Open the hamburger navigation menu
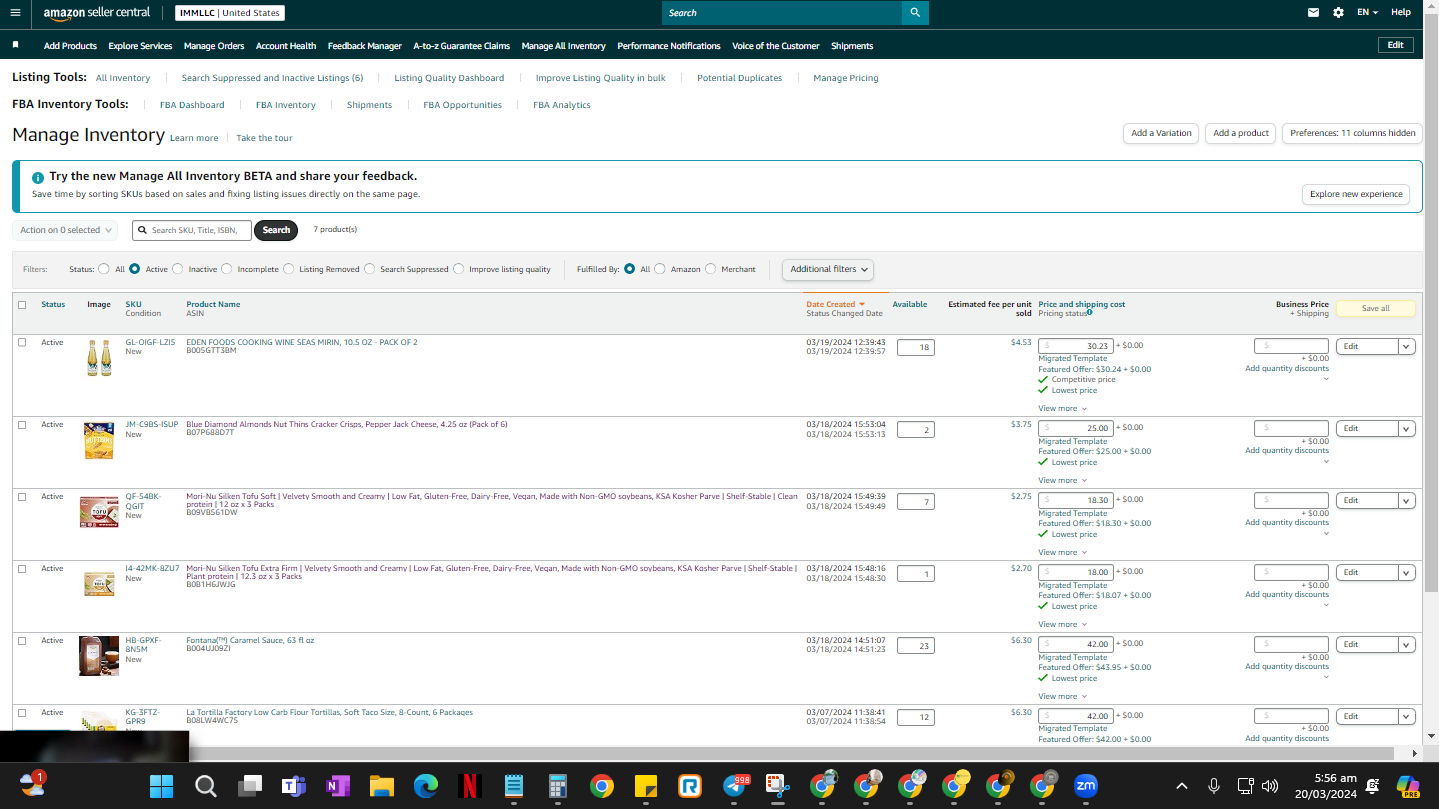The width and height of the screenshot is (1439, 809). coord(15,13)
